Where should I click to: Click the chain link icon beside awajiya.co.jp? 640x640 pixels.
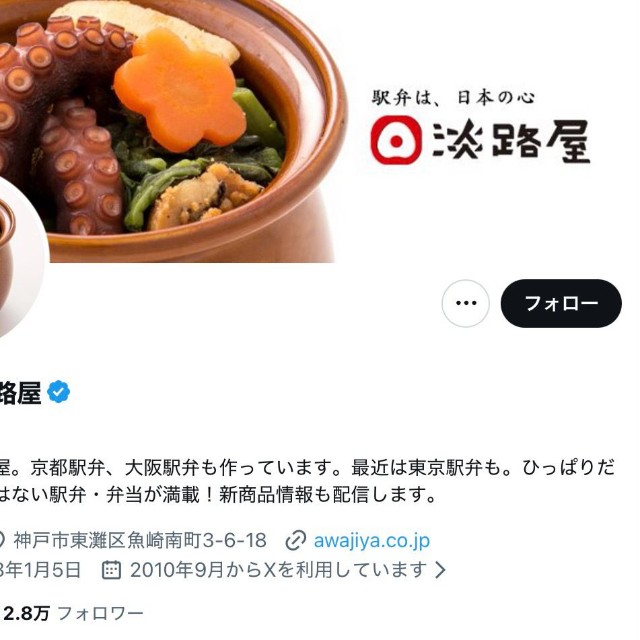click(x=296, y=540)
